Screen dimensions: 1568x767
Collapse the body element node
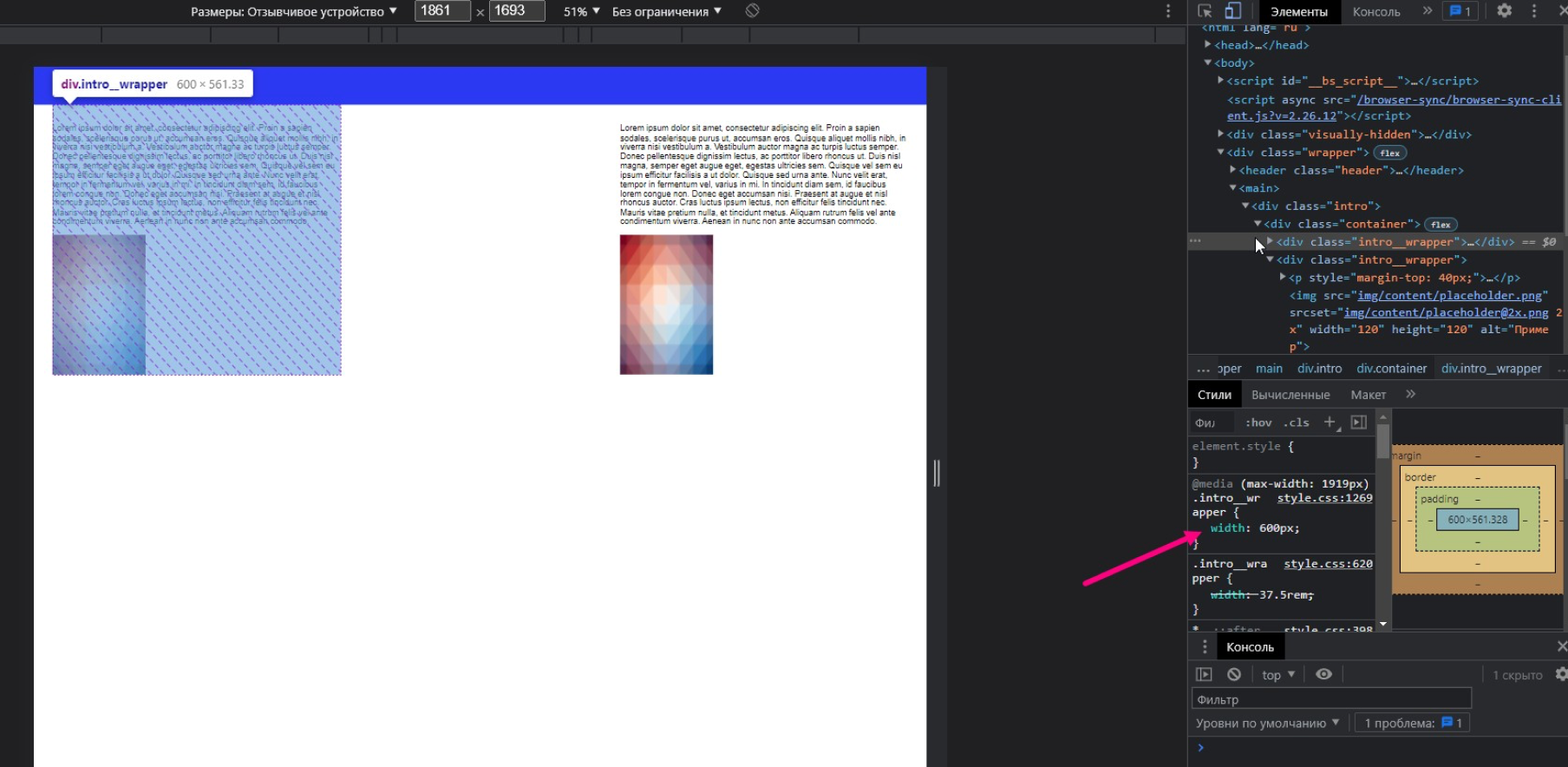pos(1207,62)
